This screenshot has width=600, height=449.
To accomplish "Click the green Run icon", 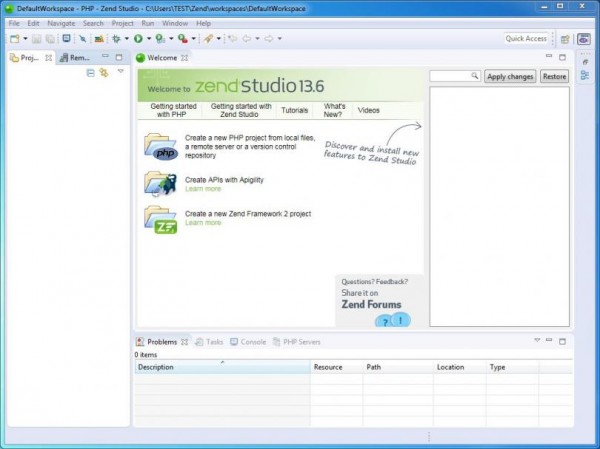I will (138, 39).
